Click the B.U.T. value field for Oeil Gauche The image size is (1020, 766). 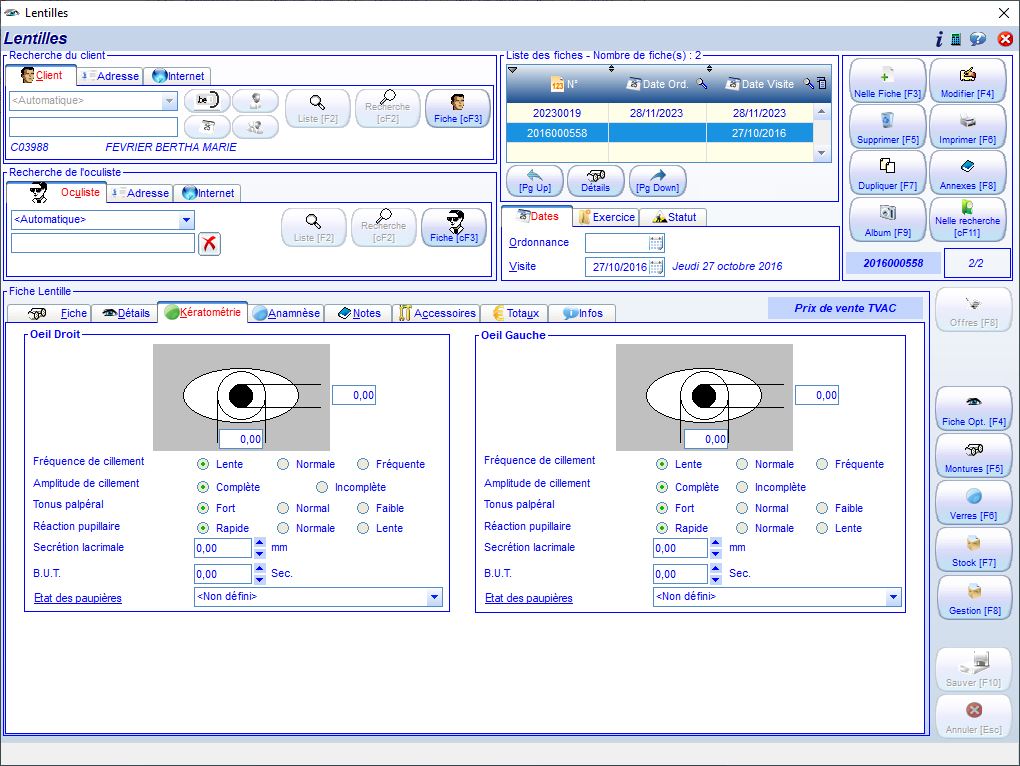(680, 574)
